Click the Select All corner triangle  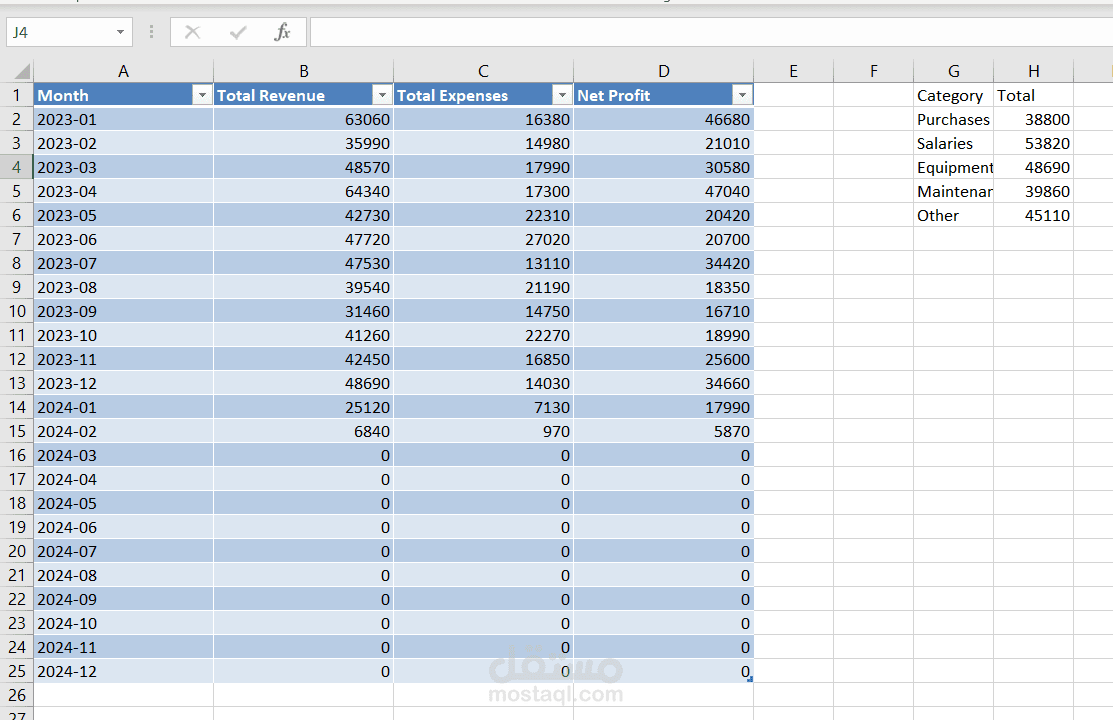23,71
